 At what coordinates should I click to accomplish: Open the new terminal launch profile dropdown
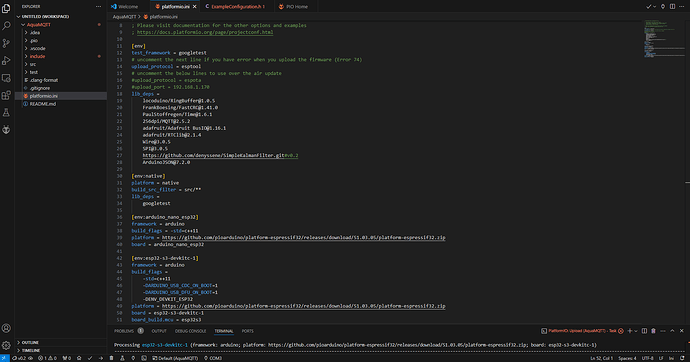[x=636, y=331]
